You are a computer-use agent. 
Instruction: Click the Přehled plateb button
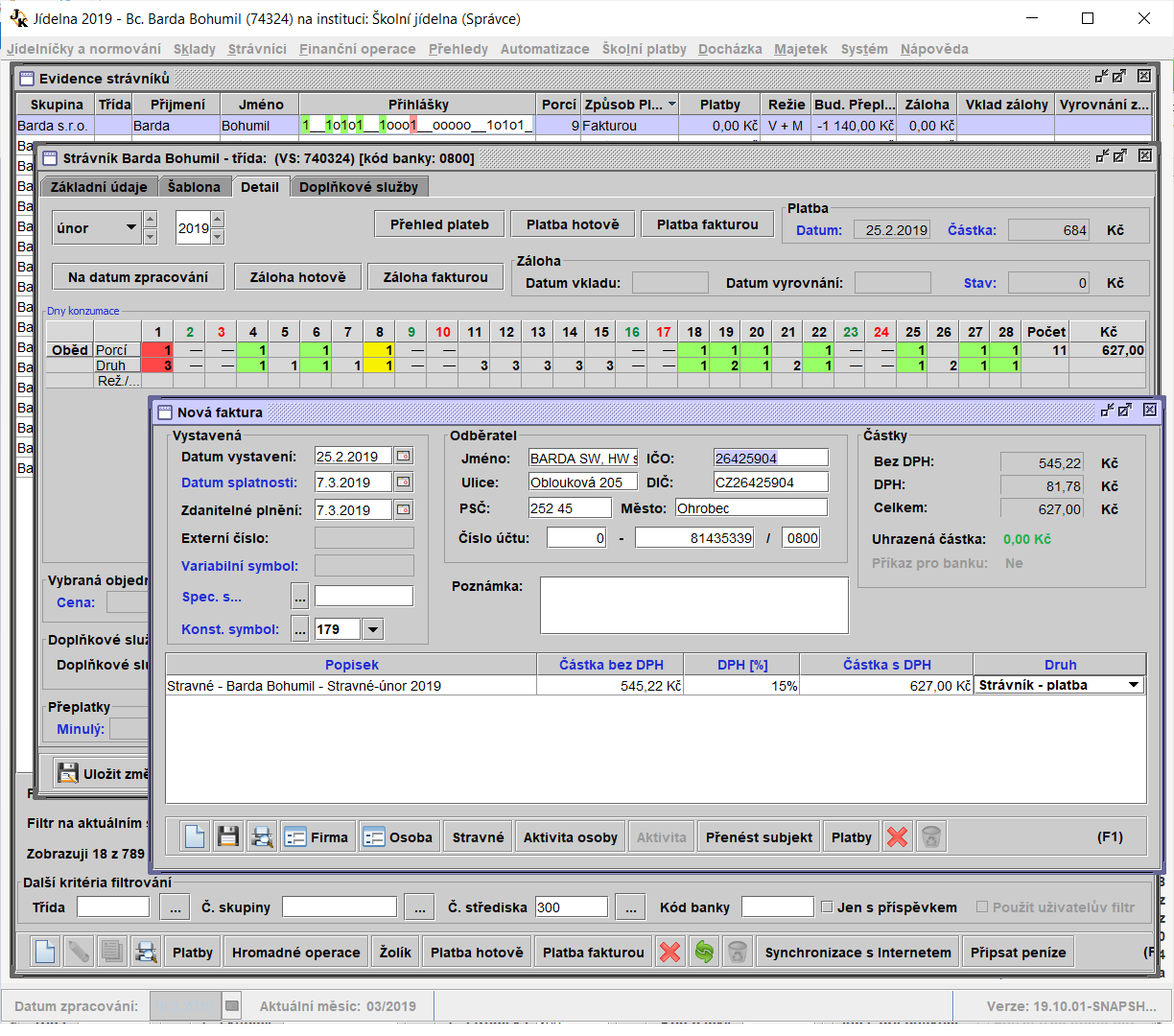coord(439,224)
